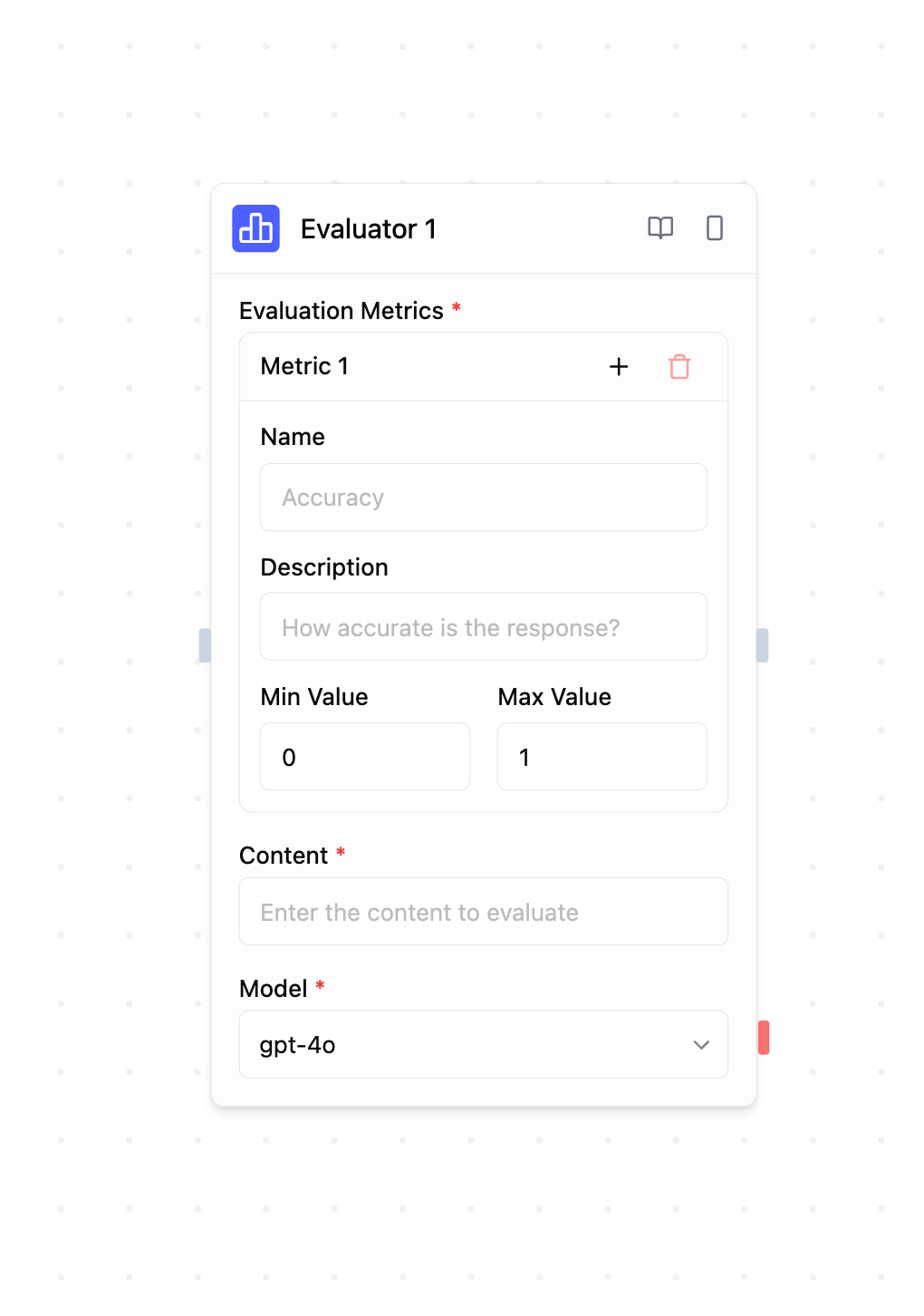Click the Evaluator 1 title text
The width and height of the screenshot is (924, 1316).
point(368,228)
